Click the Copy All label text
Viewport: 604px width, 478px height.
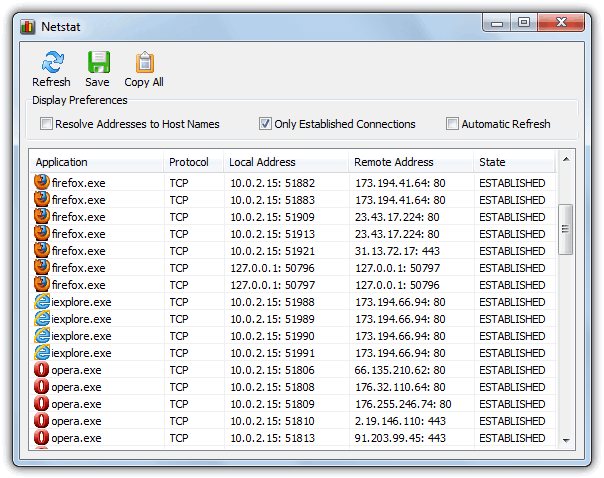(144, 82)
